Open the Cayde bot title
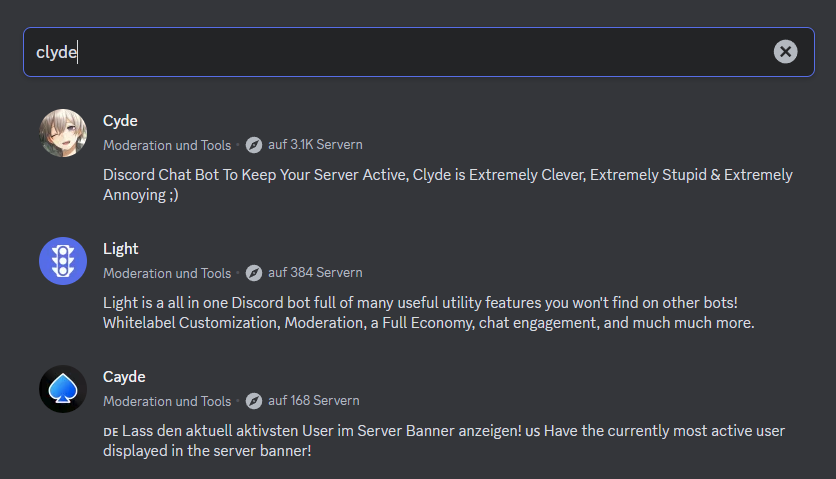Viewport: 836px width, 479px height. [x=124, y=377]
